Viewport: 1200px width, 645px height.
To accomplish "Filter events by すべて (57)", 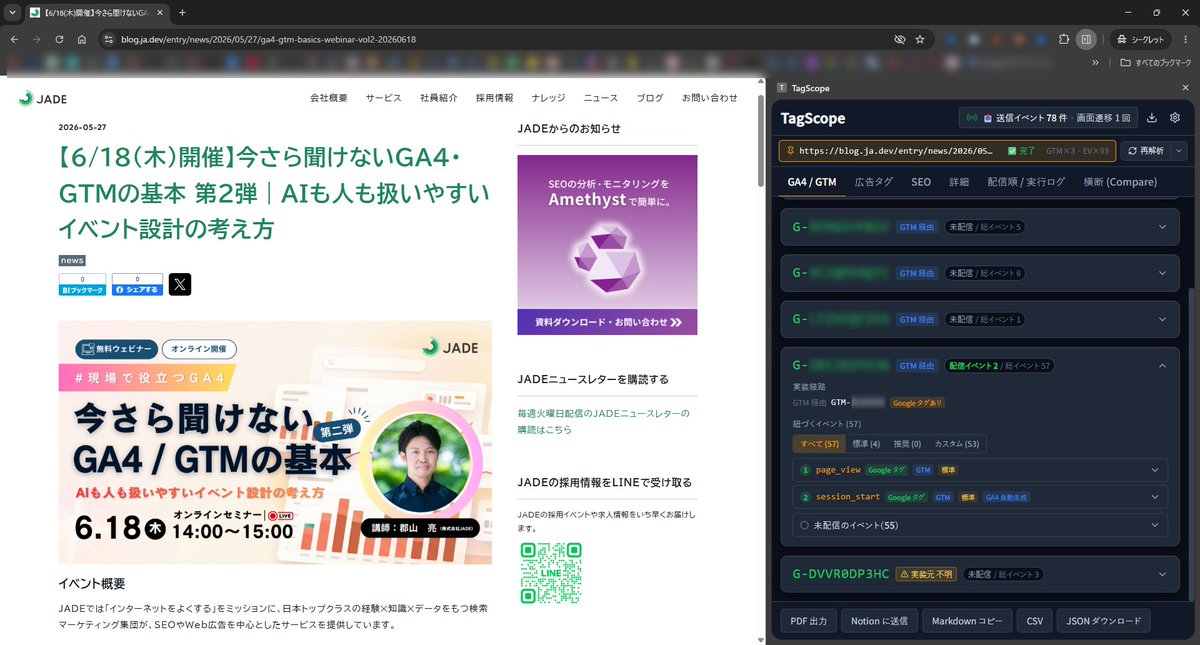I will pos(819,443).
